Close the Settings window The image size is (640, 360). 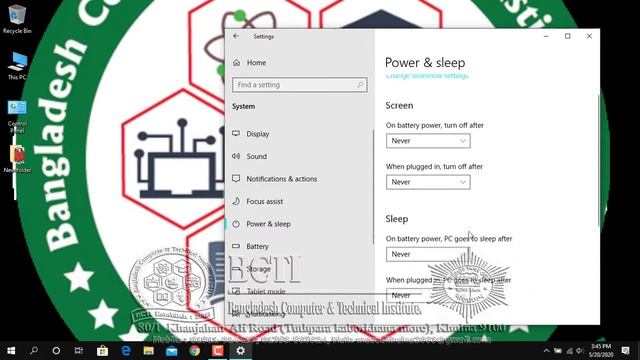589,36
